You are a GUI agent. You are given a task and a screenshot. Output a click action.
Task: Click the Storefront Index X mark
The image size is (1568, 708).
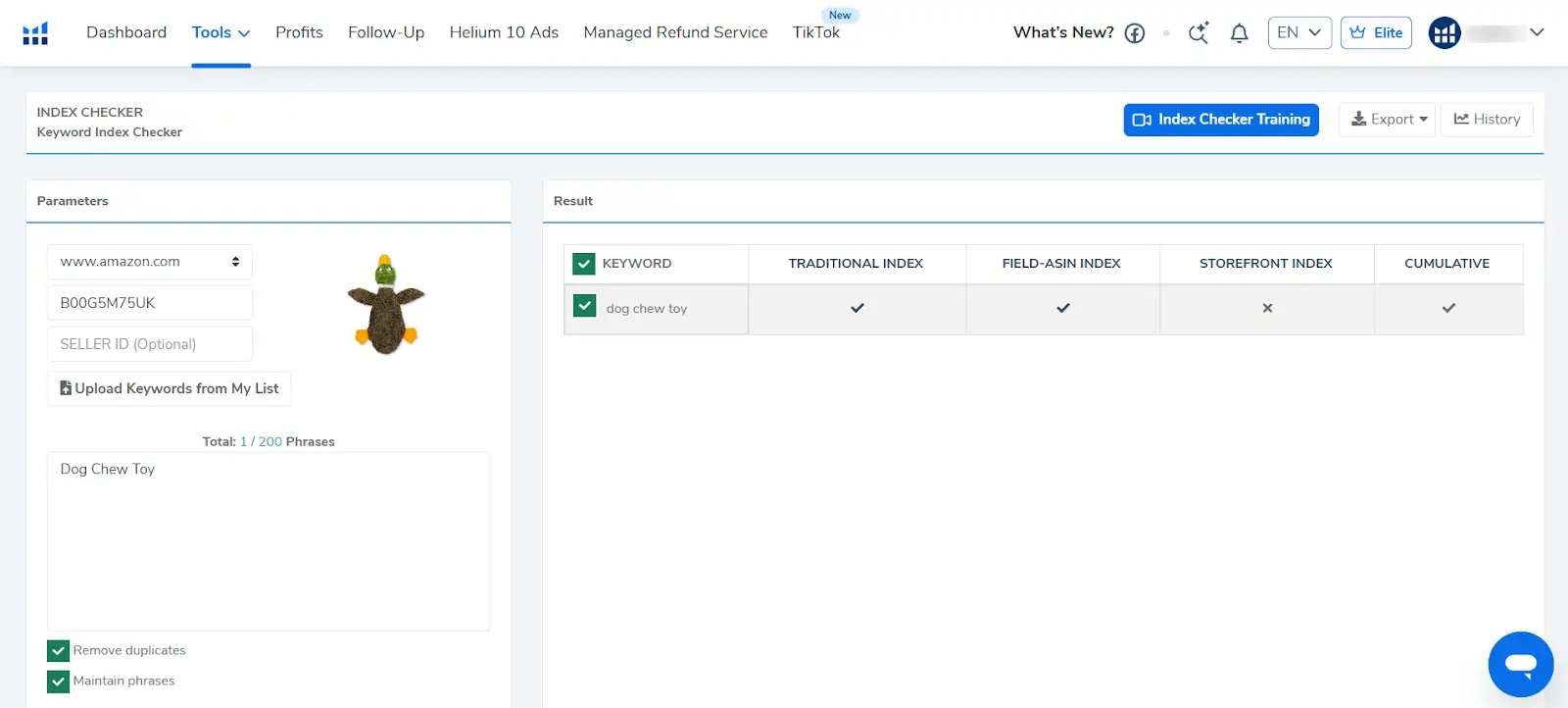point(1267,308)
